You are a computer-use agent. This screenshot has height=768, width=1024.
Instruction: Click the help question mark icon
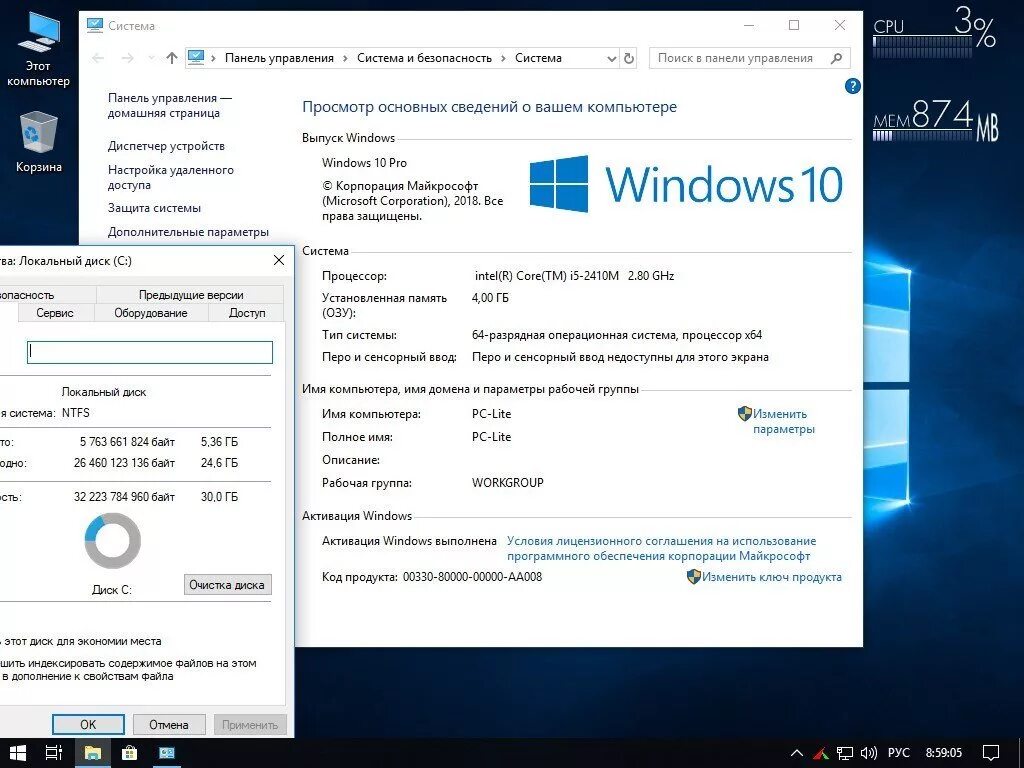click(852, 86)
